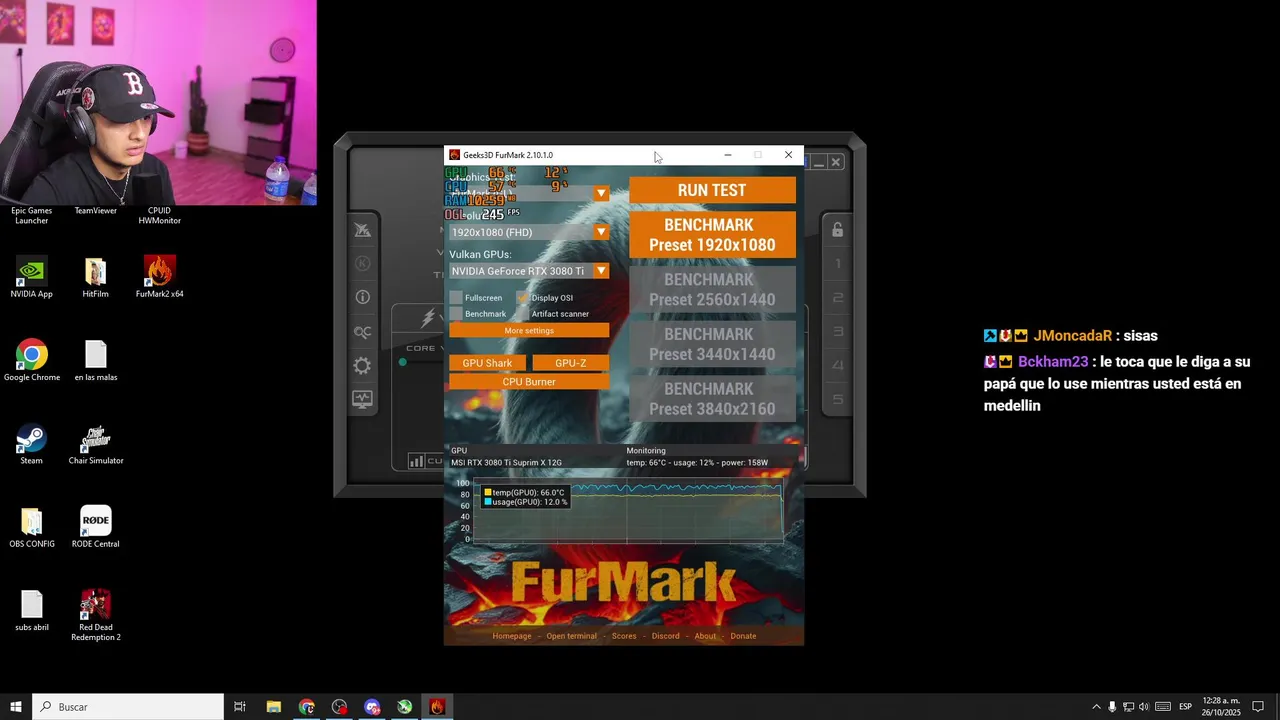1280x720 pixels.
Task: Open Google Chrome desktop icon
Action: [x=31, y=361]
